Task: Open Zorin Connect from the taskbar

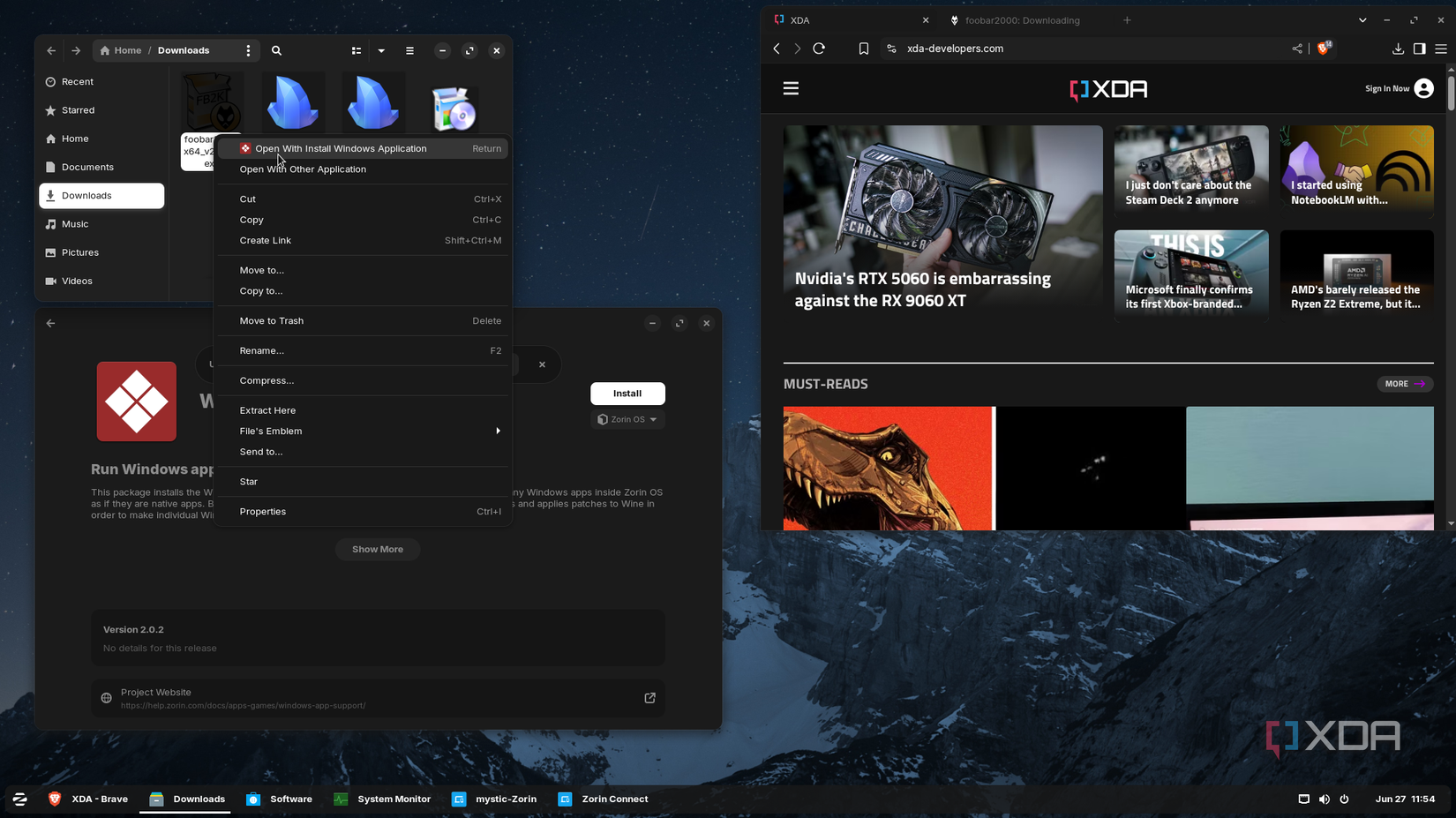Action: [603, 799]
